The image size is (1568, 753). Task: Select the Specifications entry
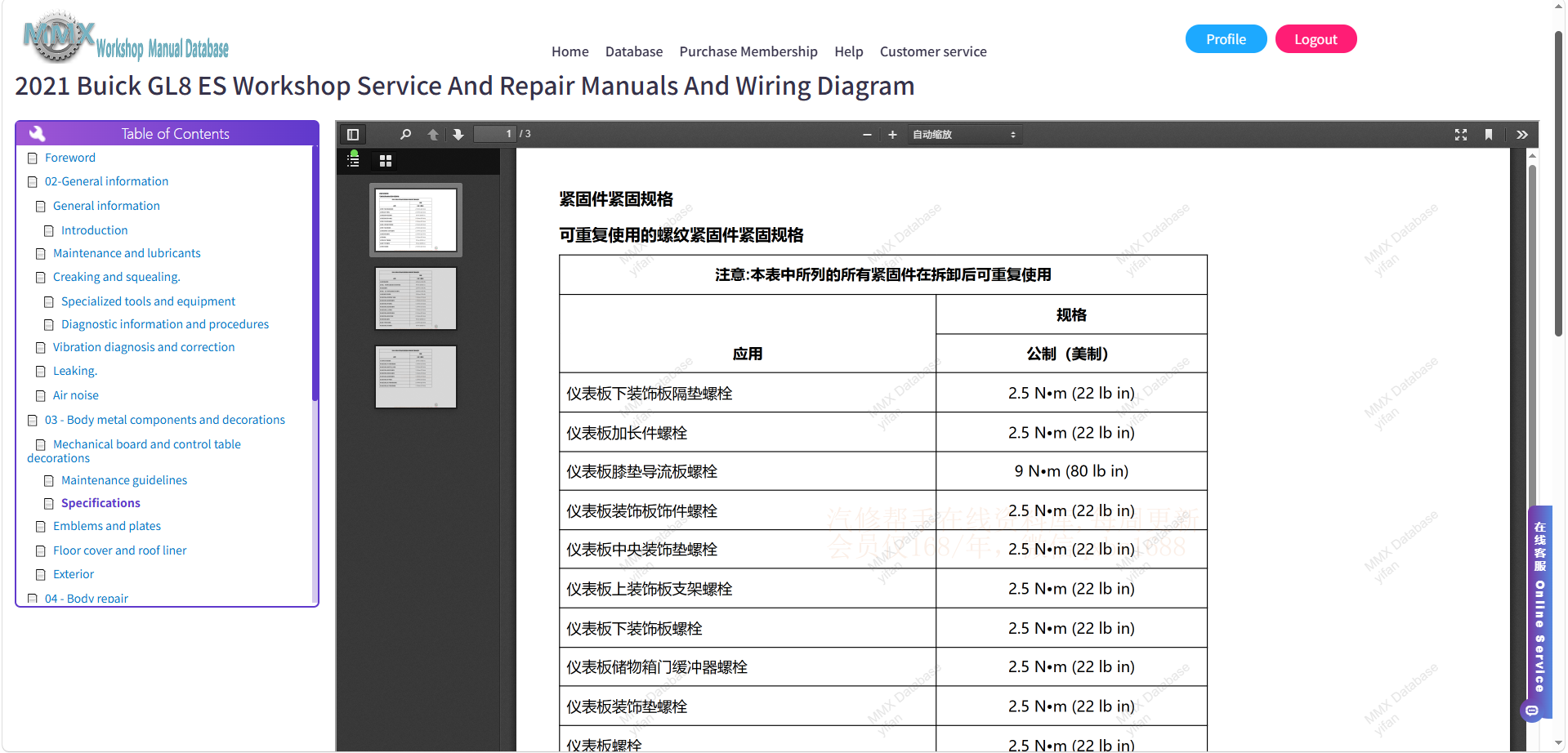[101, 503]
